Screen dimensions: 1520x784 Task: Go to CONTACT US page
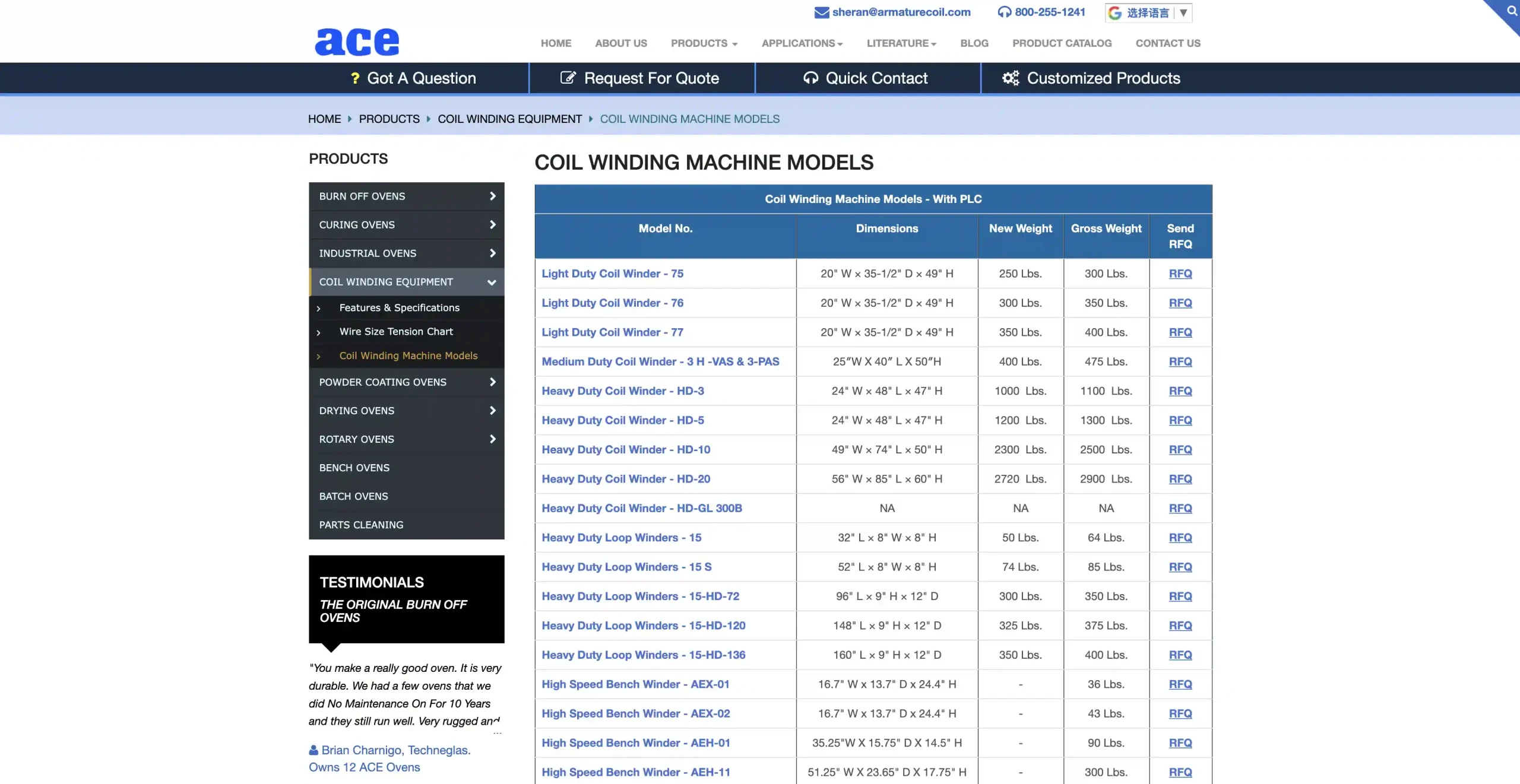point(1167,43)
